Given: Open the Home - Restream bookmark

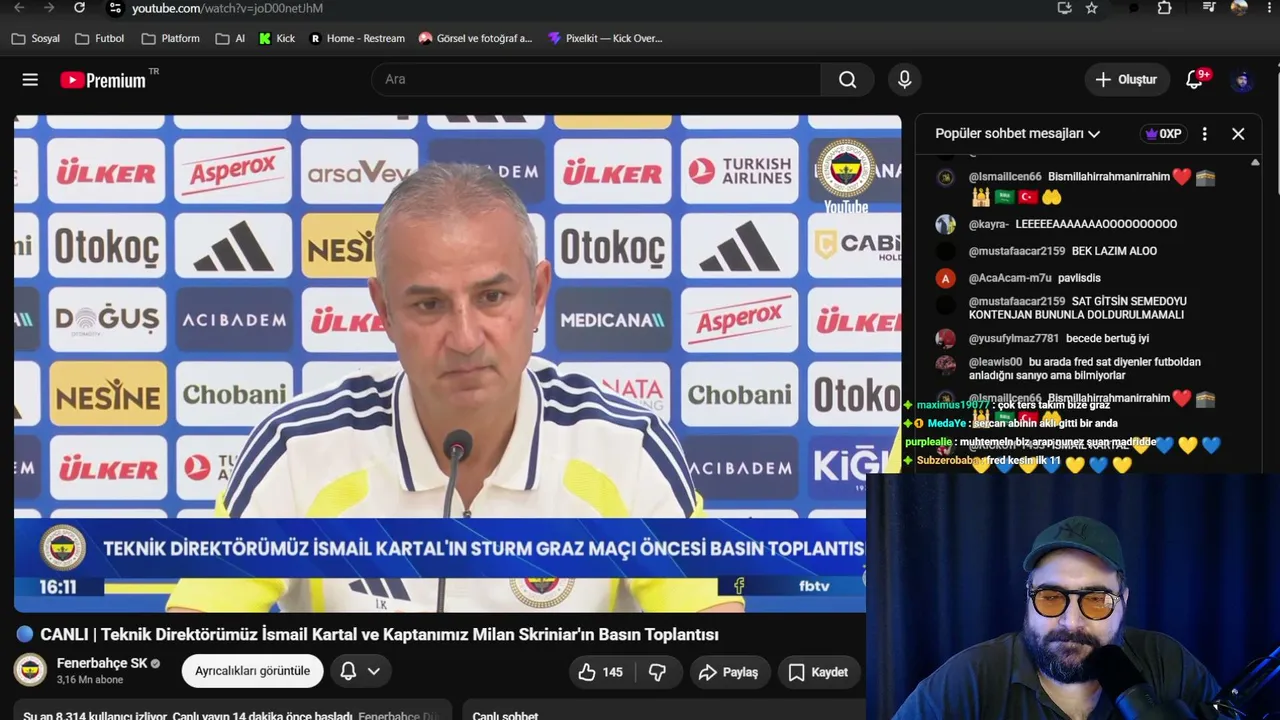Looking at the screenshot, I should (357, 39).
